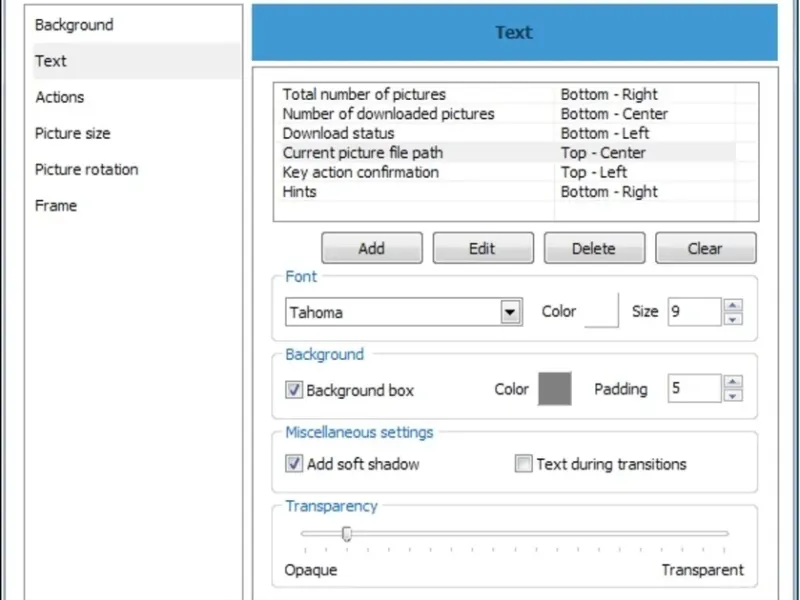Viewport: 800px width, 600px height.
Task: Open the Tahoma font dropdown
Action: tap(511, 312)
